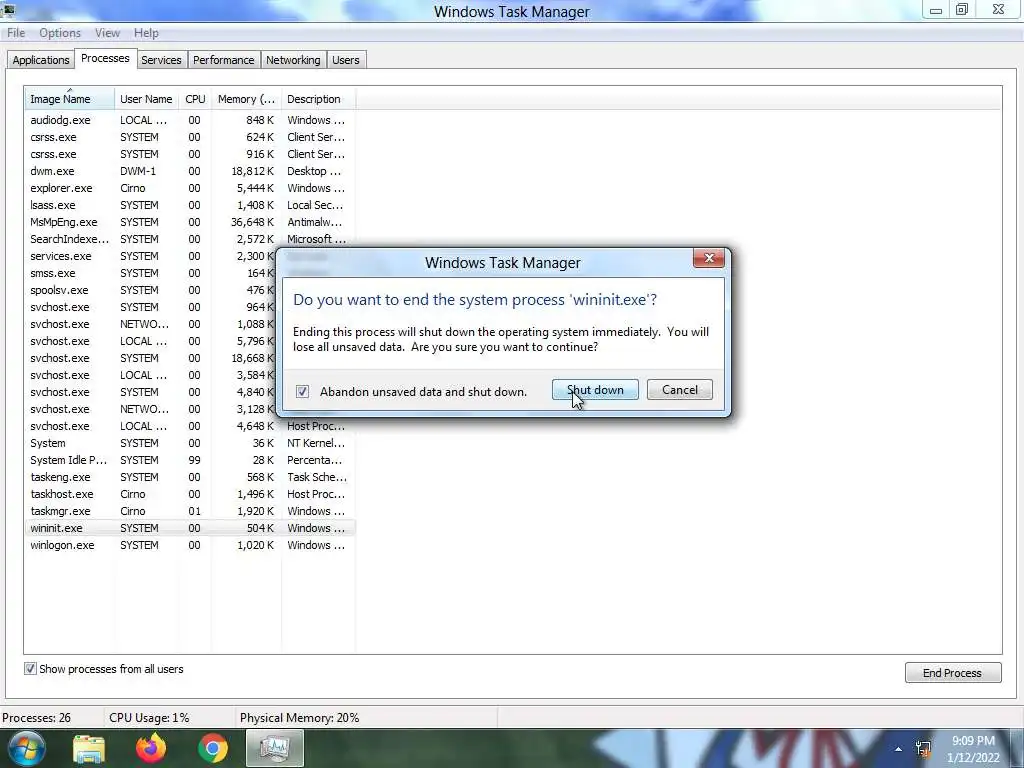Minimize the main Task Manager window
This screenshot has height=768, width=1024.
pos(936,10)
